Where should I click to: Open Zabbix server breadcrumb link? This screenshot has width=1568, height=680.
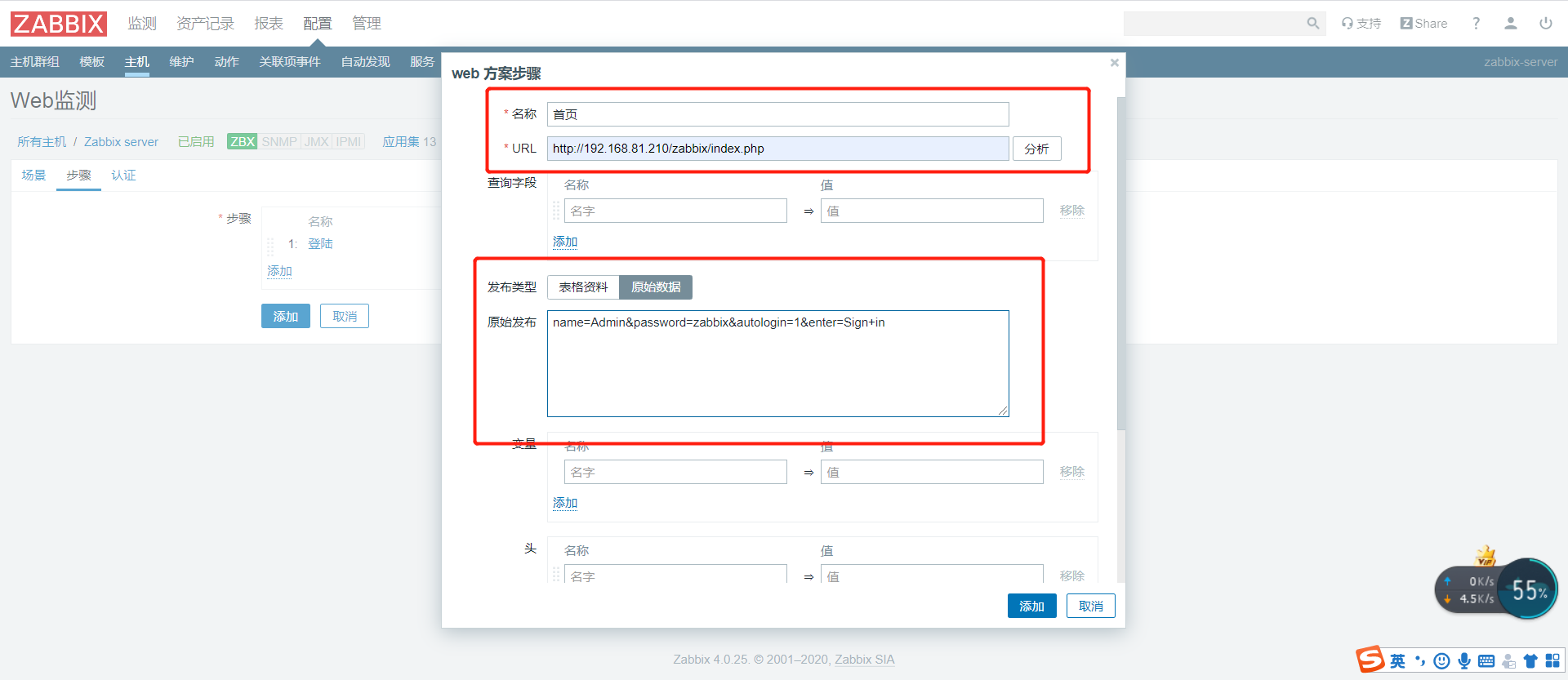pyautogui.click(x=121, y=142)
